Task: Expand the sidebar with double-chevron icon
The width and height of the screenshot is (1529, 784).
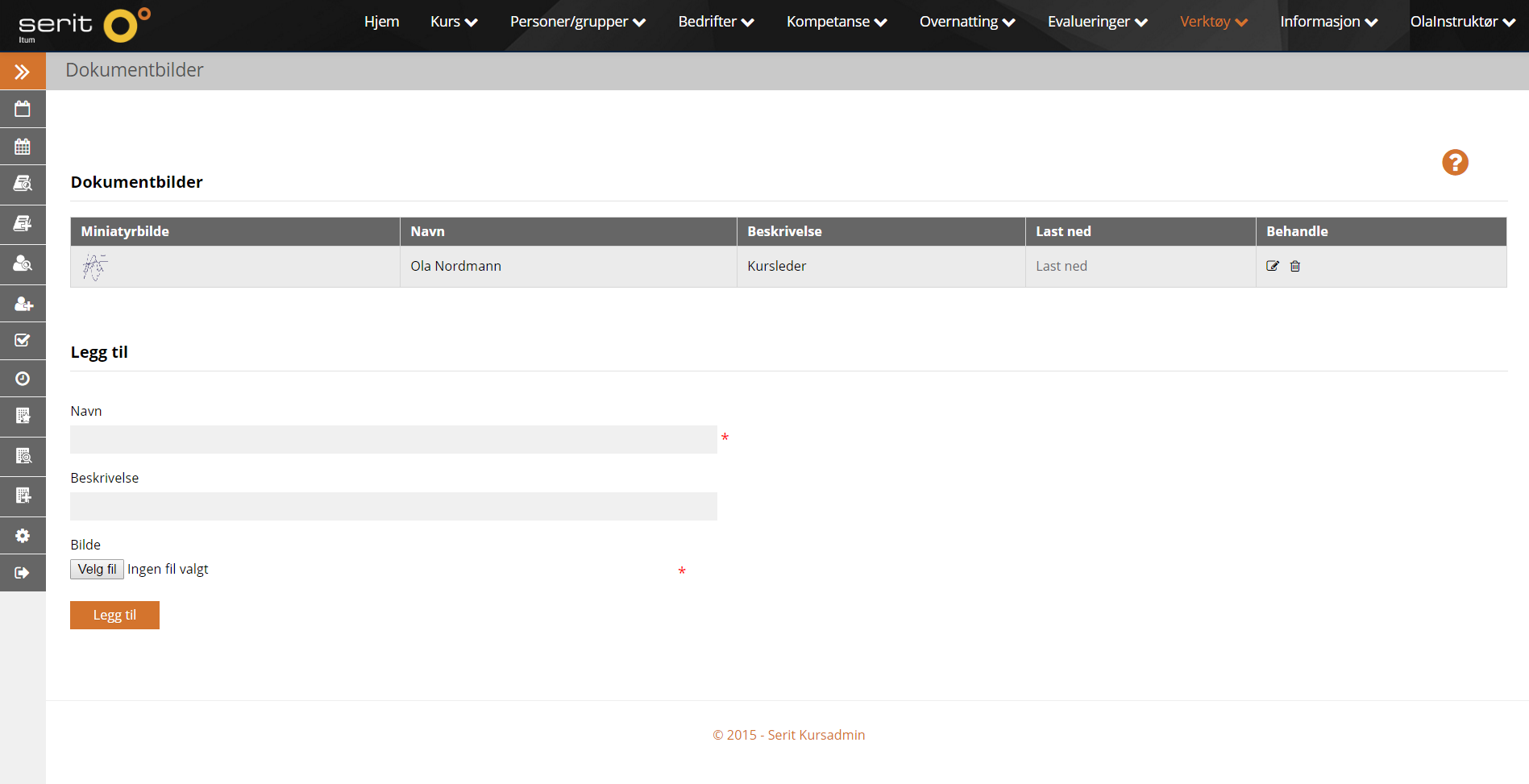Action: [23, 72]
